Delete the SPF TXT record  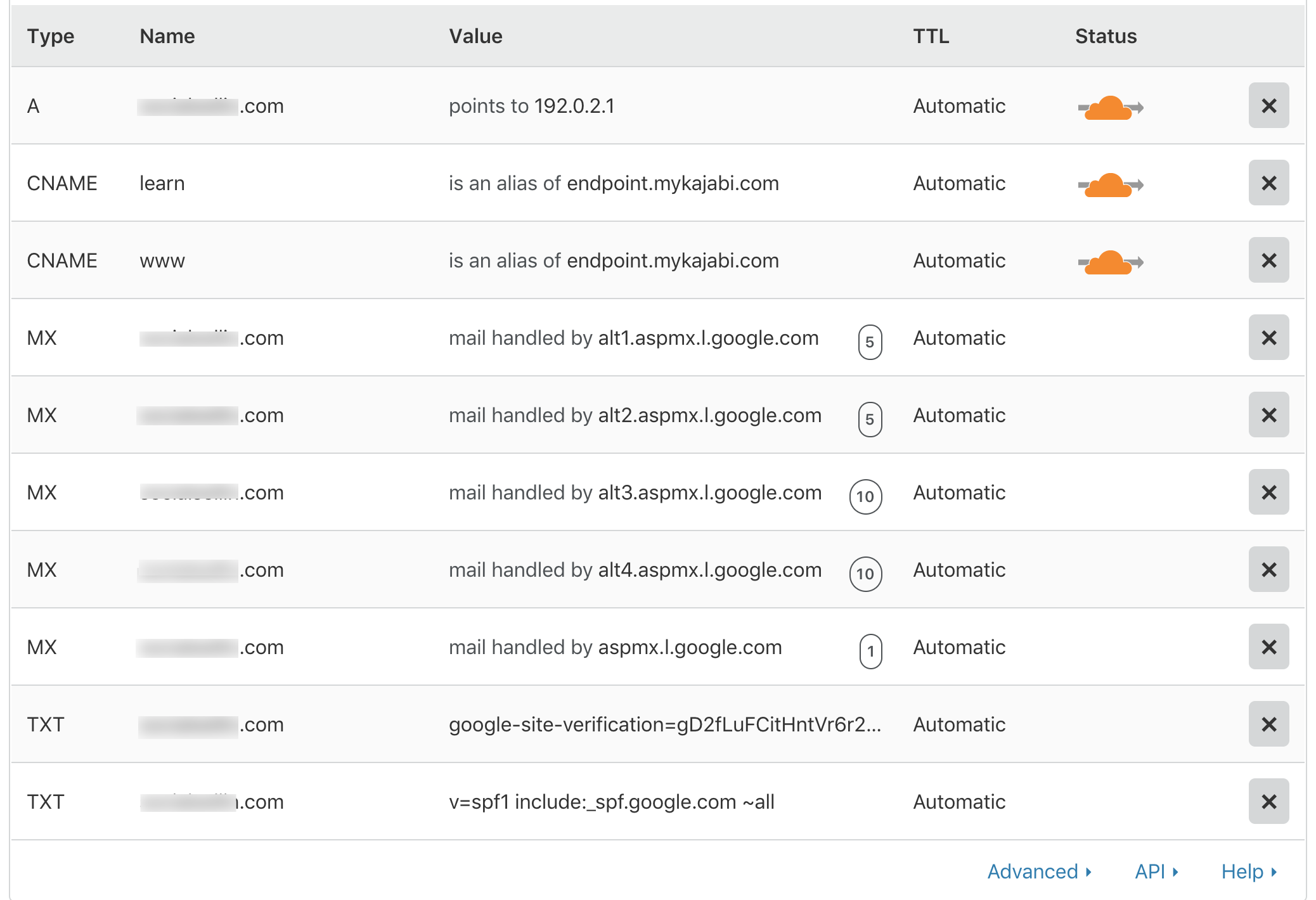click(x=1268, y=802)
